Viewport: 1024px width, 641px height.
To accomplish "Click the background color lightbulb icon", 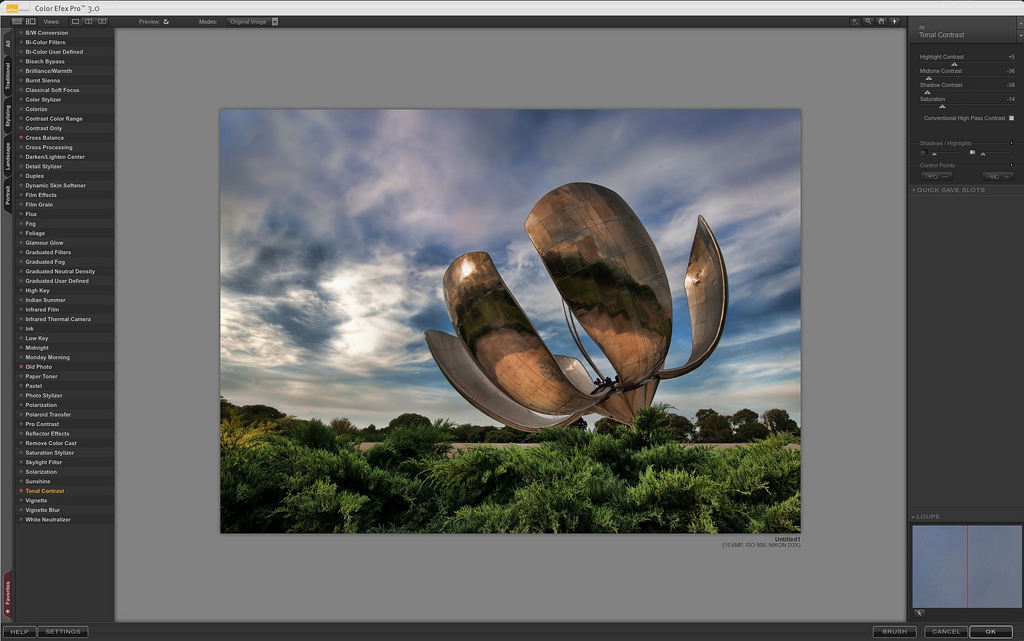I will (x=894, y=21).
